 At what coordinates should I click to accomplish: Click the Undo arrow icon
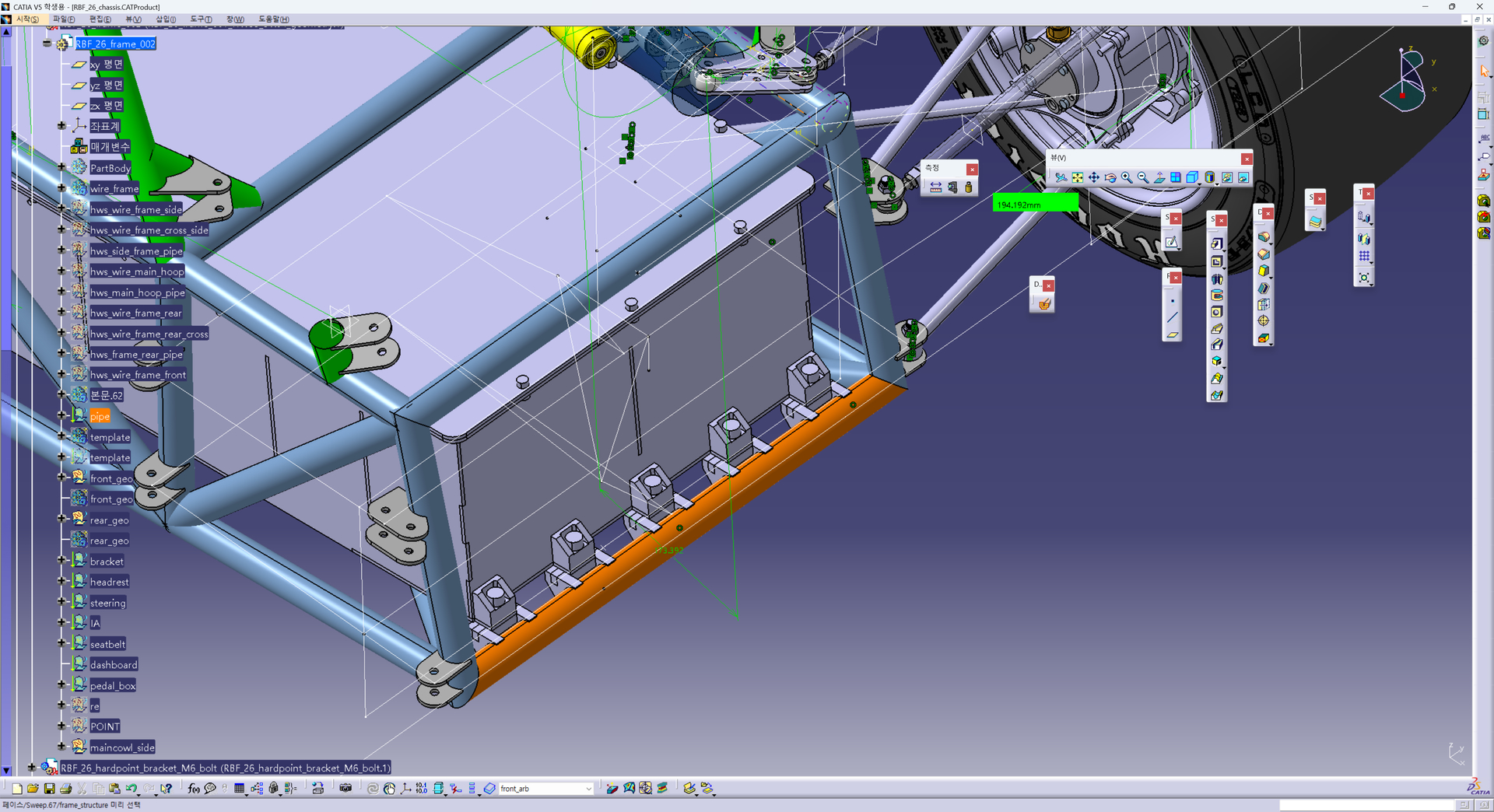(131, 789)
